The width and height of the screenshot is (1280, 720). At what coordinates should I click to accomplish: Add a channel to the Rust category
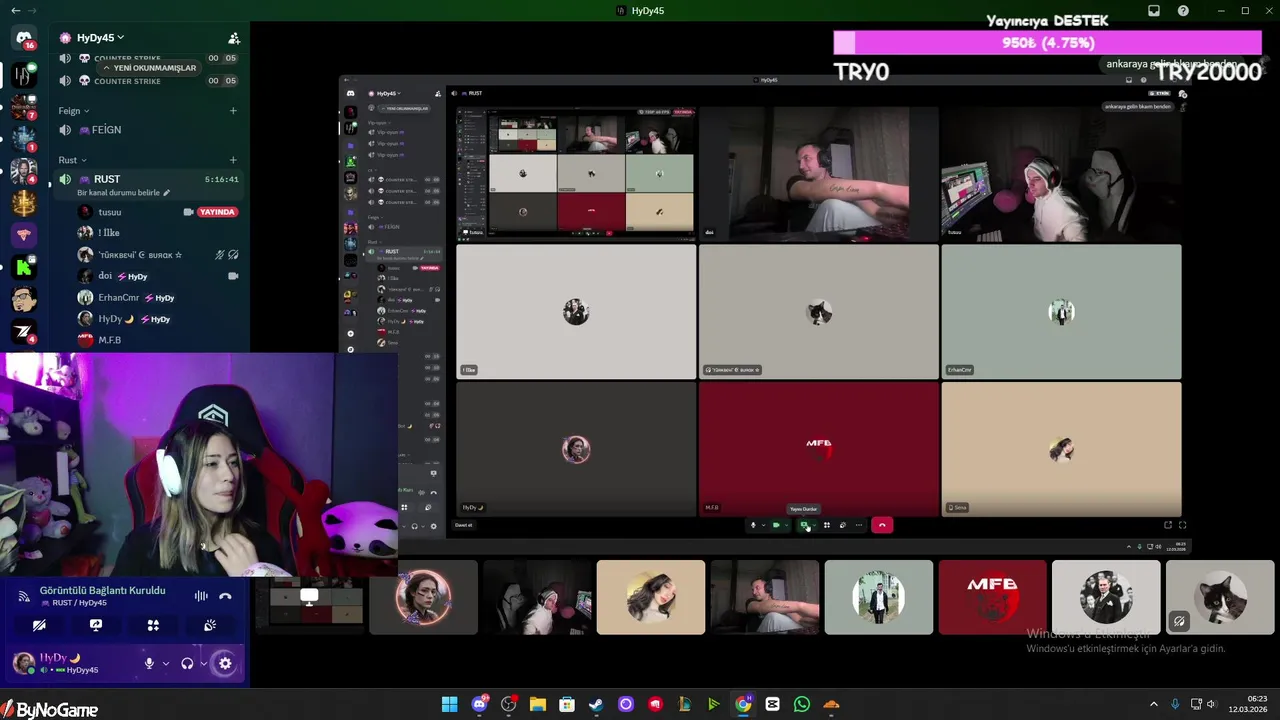click(233, 160)
